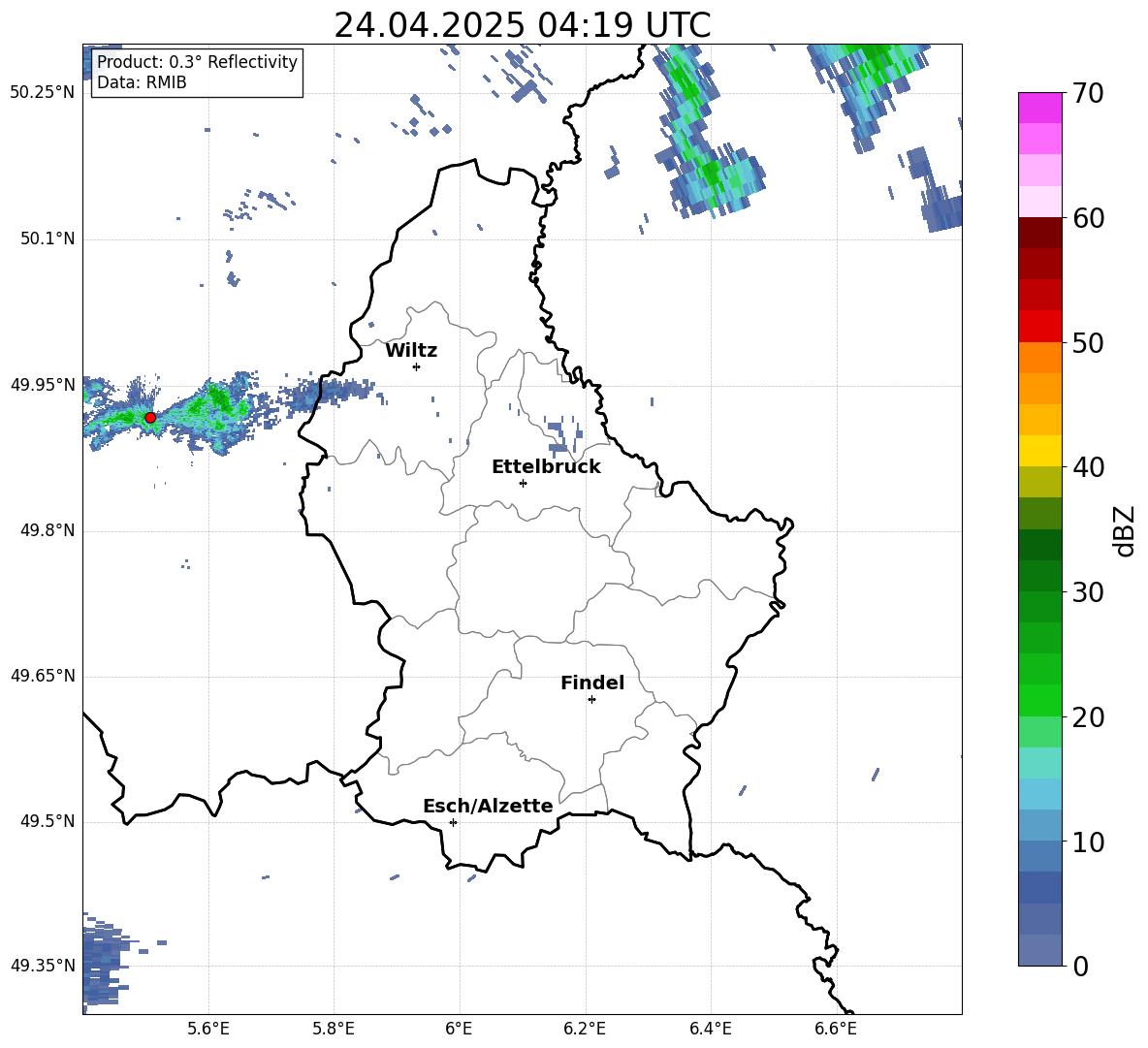The height and width of the screenshot is (1048, 1148).
Task: Click the magenta swatch atop the colorbar
Action: click(x=1039, y=109)
